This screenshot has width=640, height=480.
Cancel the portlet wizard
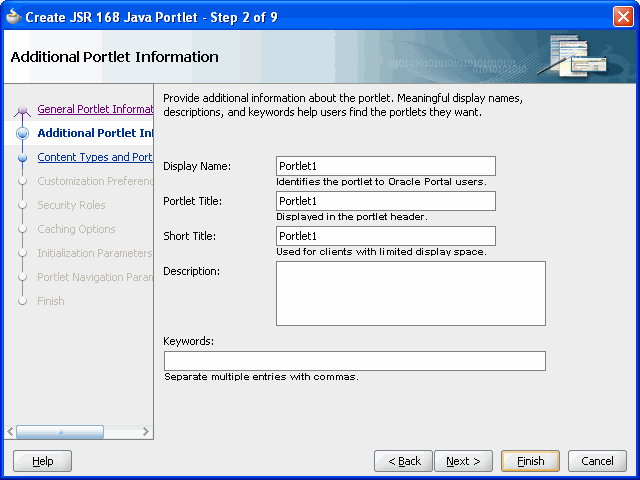[597, 461]
